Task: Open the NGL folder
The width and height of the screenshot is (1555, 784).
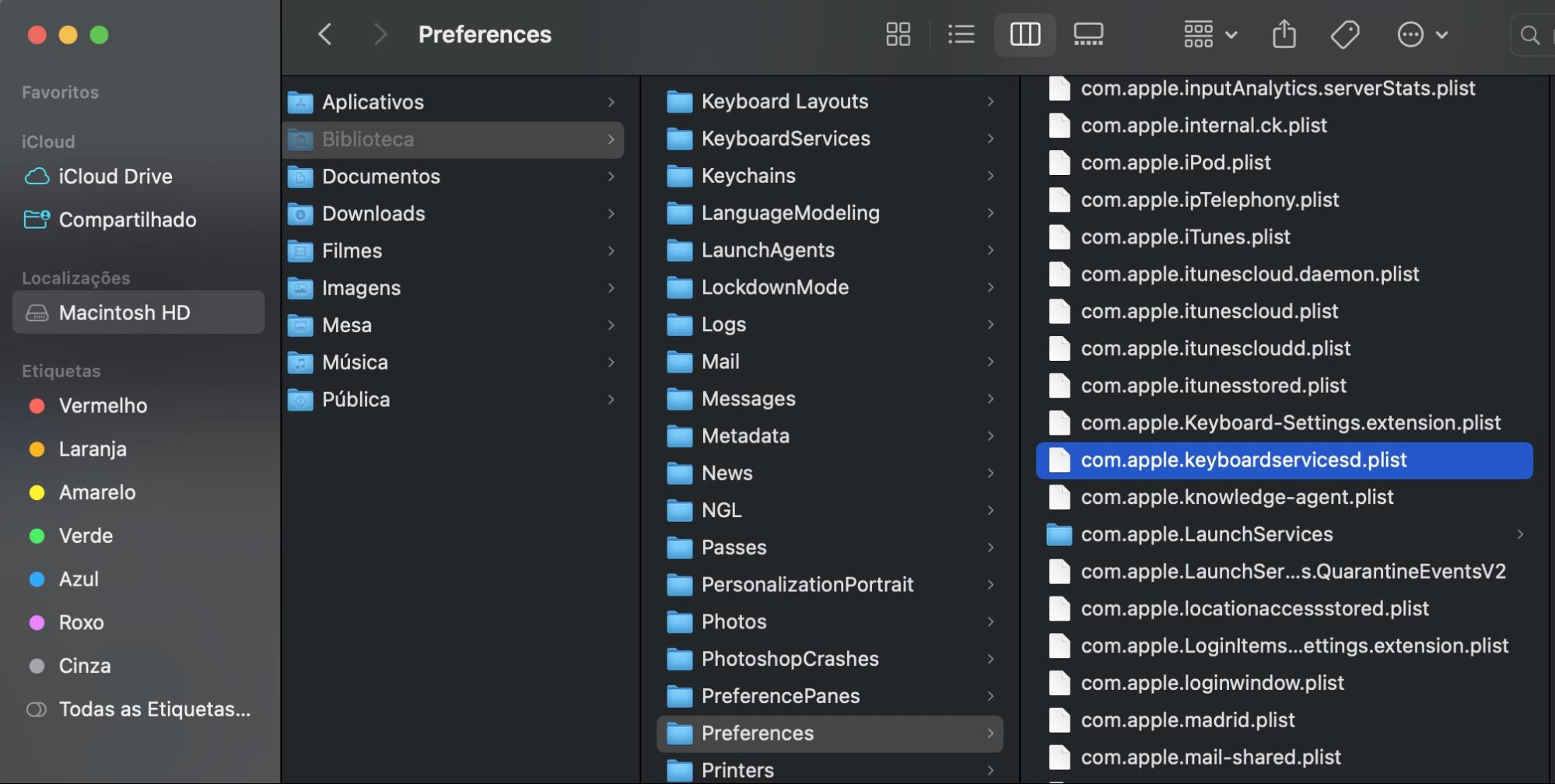Action: (830, 510)
